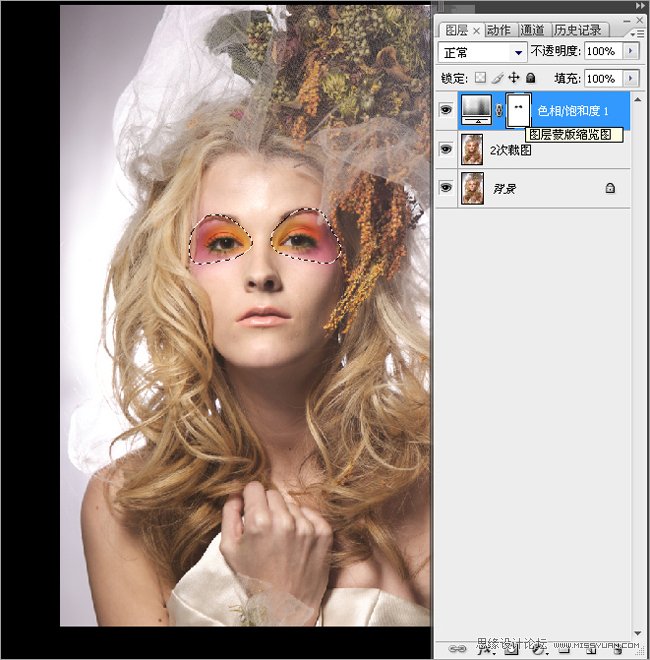
Task: Open layers panel flyout menu
Action: tap(637, 31)
